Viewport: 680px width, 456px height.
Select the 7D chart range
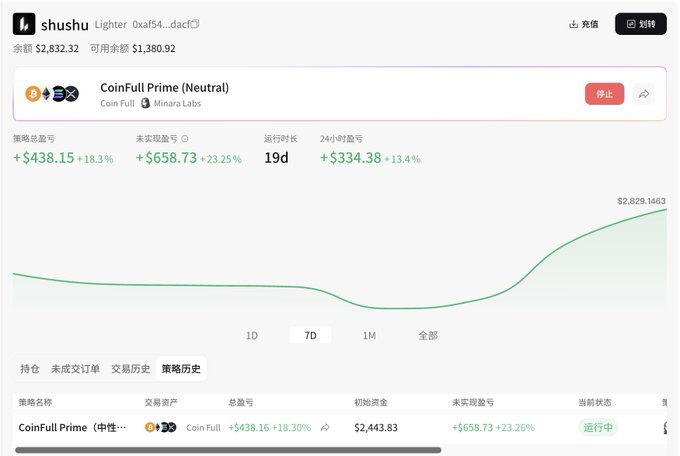click(x=310, y=335)
